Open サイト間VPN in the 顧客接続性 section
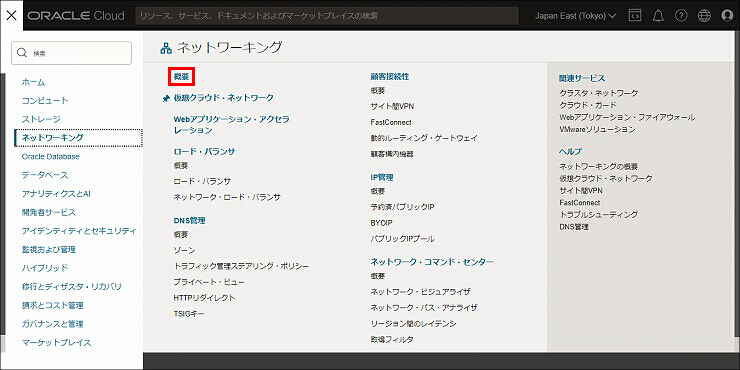Image resolution: width=740 pixels, height=370 pixels. click(x=393, y=106)
